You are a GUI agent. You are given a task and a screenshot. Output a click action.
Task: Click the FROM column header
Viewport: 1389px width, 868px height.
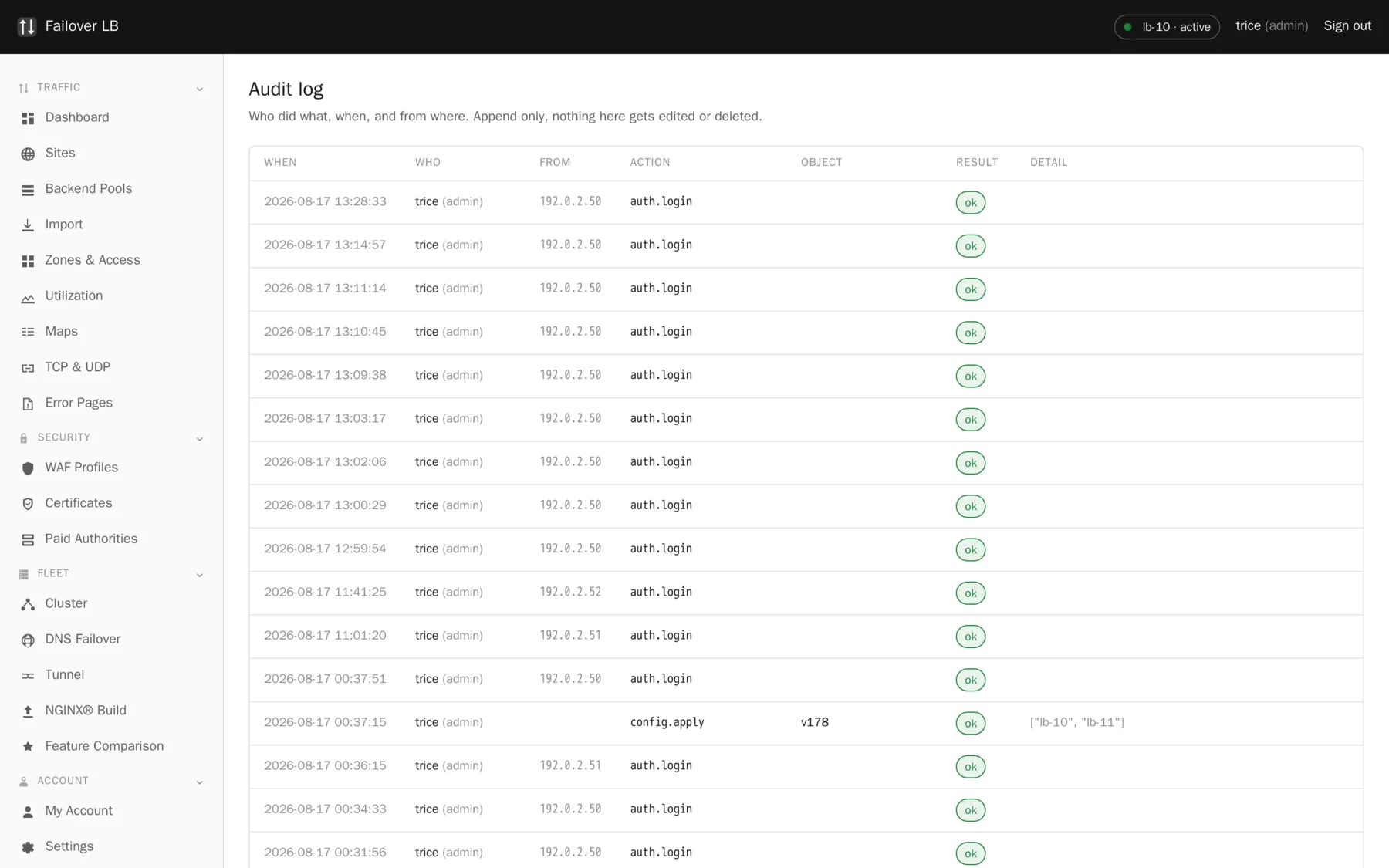coord(555,162)
